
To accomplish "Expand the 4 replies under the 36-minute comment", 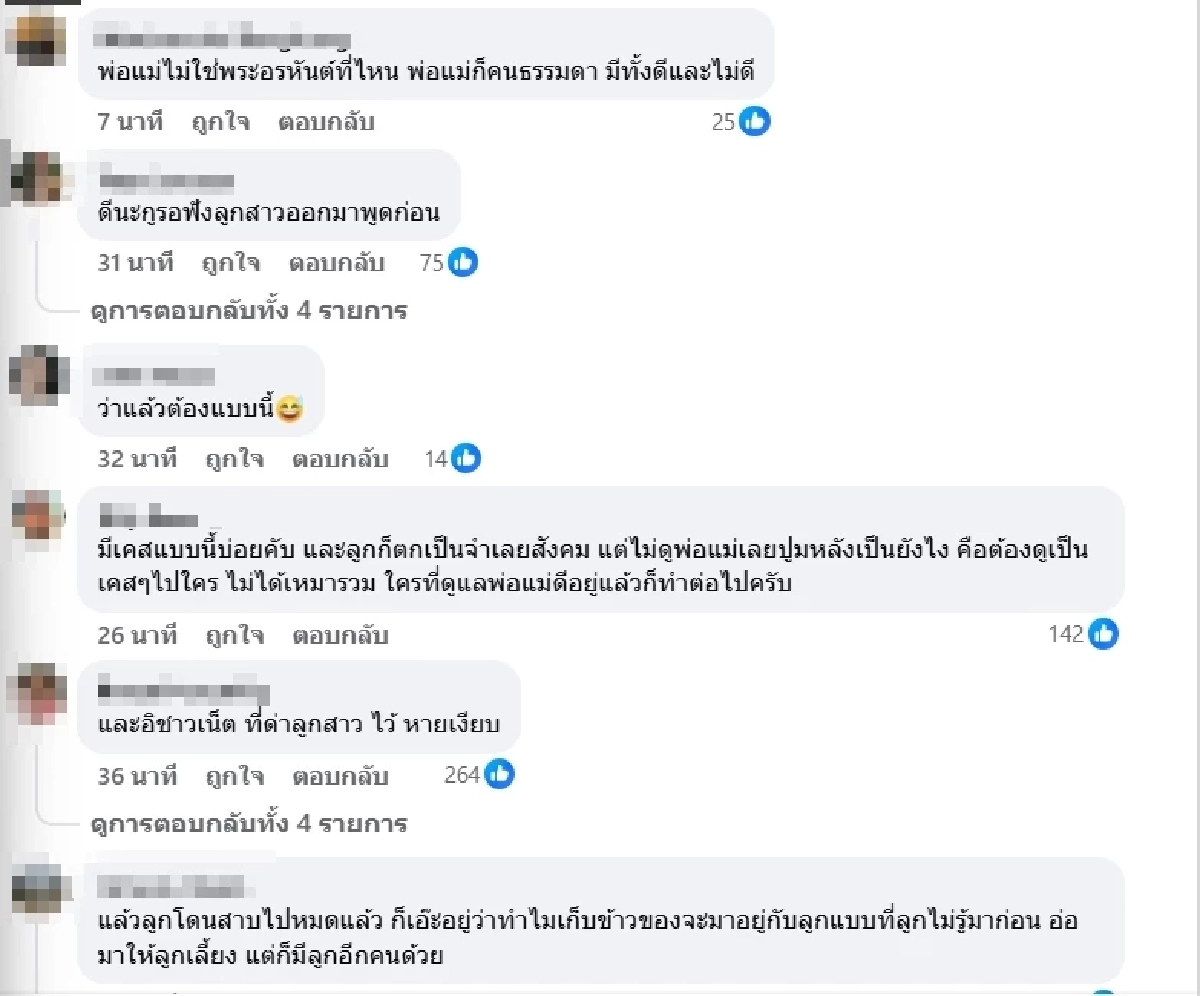I will pyautogui.click(x=246, y=823).
